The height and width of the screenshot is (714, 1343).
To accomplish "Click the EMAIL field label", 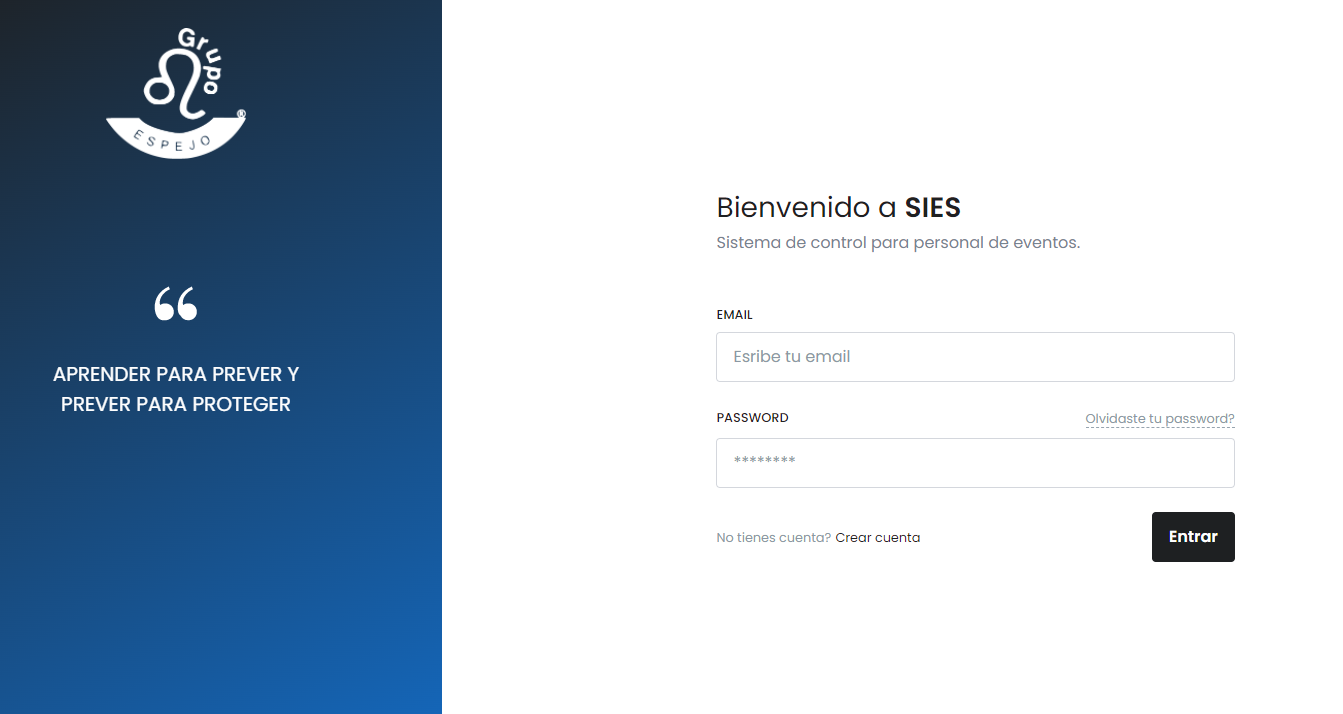I will pyautogui.click(x=734, y=315).
